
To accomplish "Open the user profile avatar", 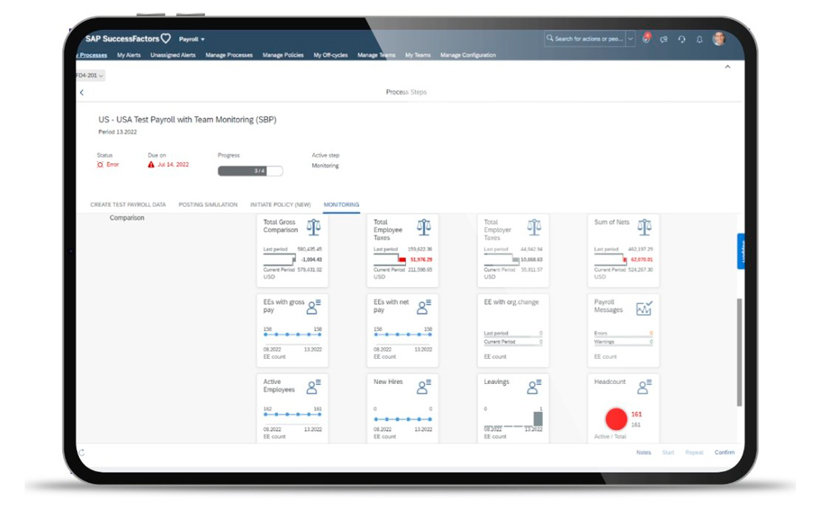I will (719, 39).
